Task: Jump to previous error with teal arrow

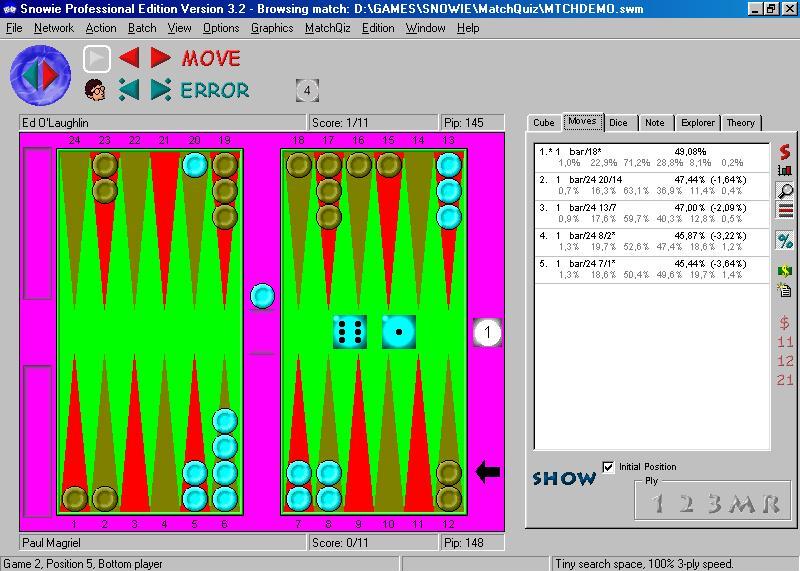Action: (129, 90)
